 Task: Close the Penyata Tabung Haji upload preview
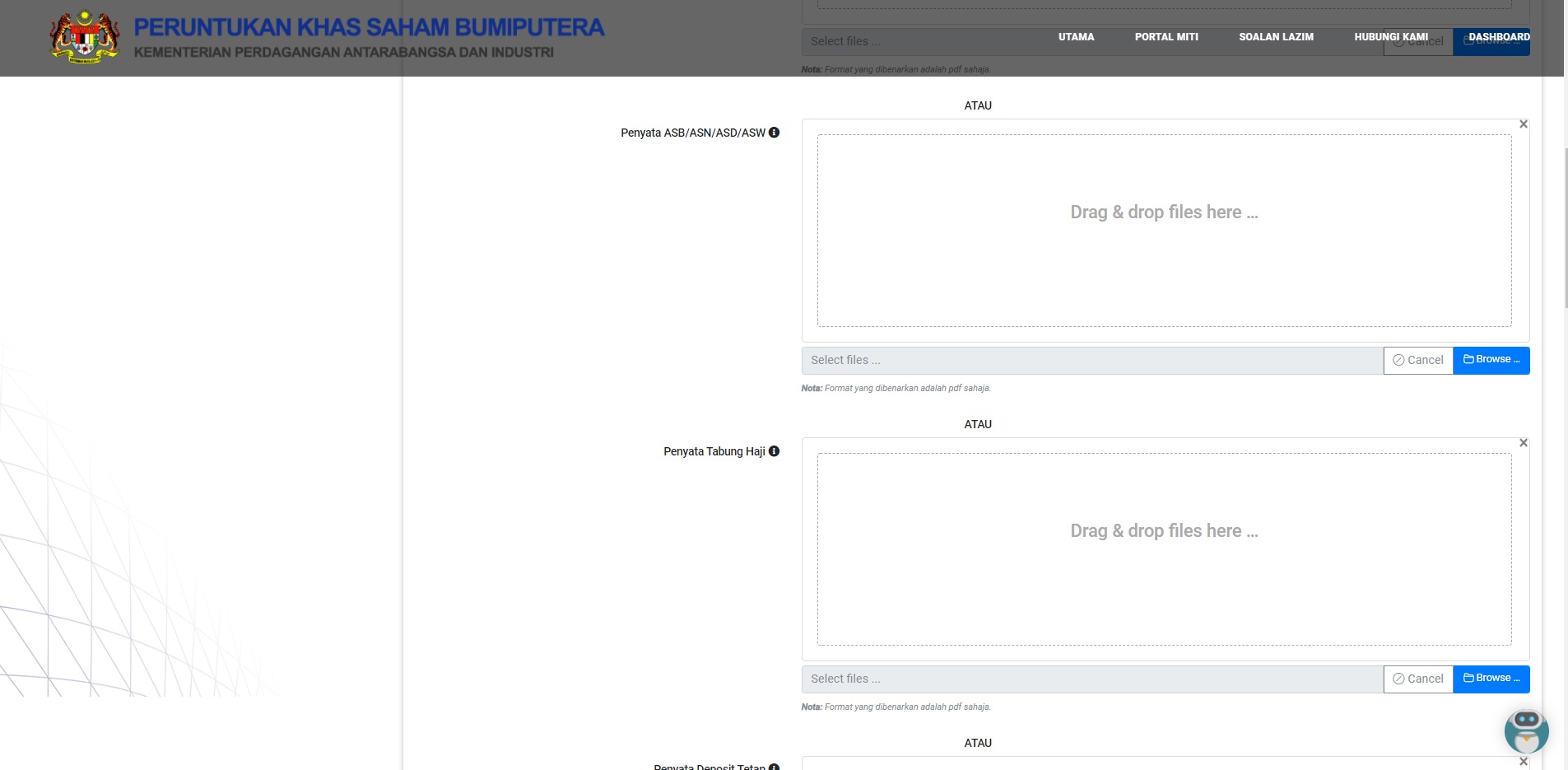(x=1523, y=443)
